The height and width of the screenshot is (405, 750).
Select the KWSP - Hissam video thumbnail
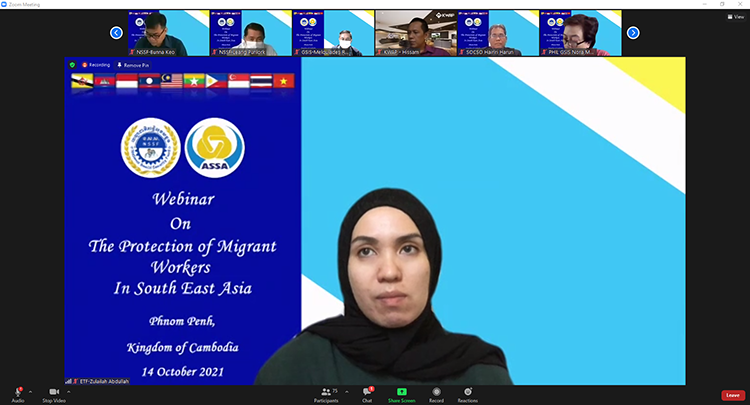pos(415,32)
